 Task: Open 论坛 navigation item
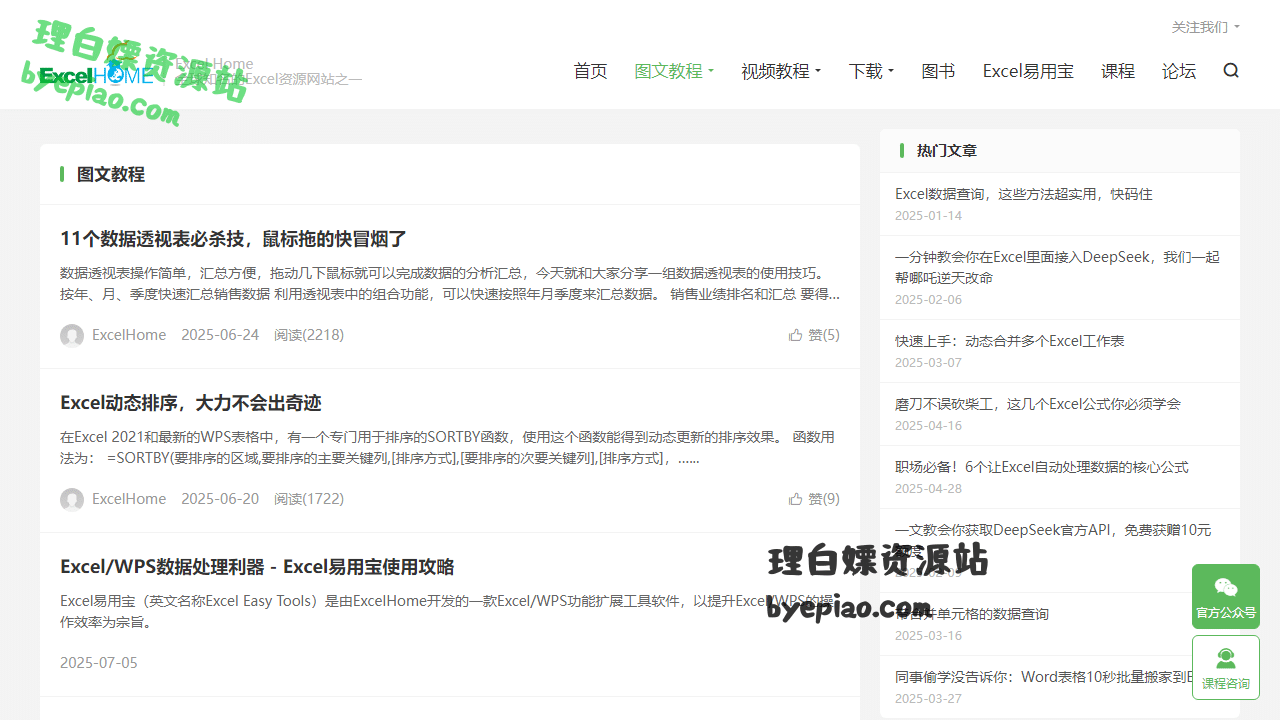tap(1179, 71)
